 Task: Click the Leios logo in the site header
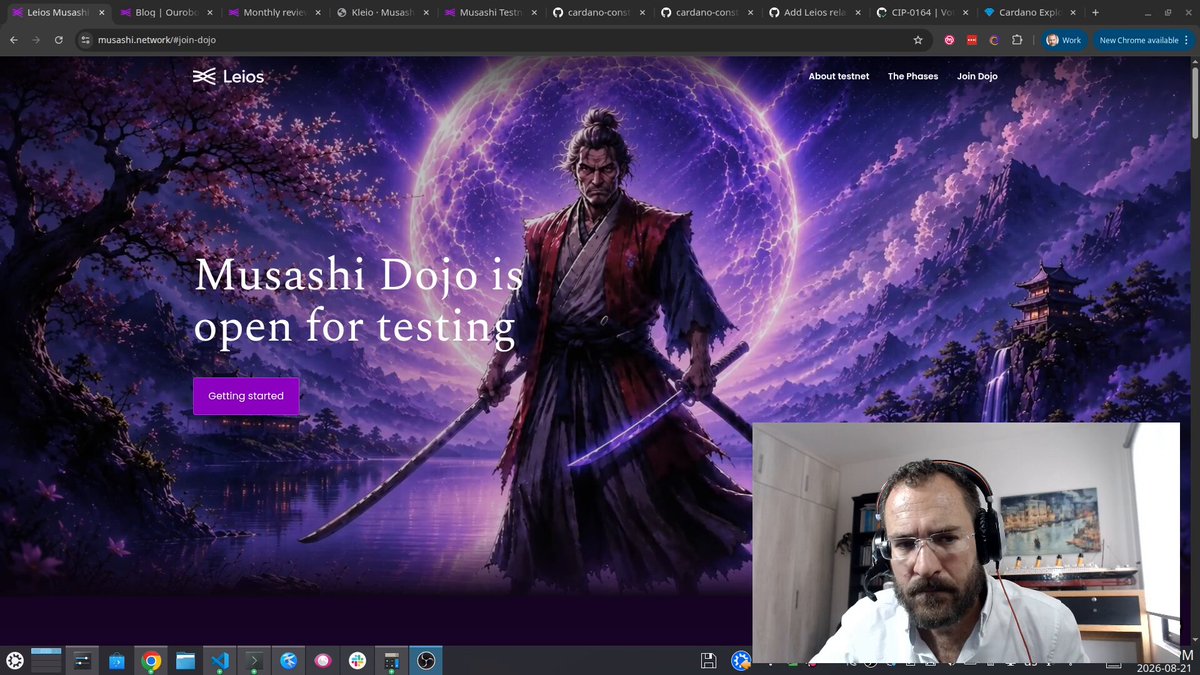[228, 76]
